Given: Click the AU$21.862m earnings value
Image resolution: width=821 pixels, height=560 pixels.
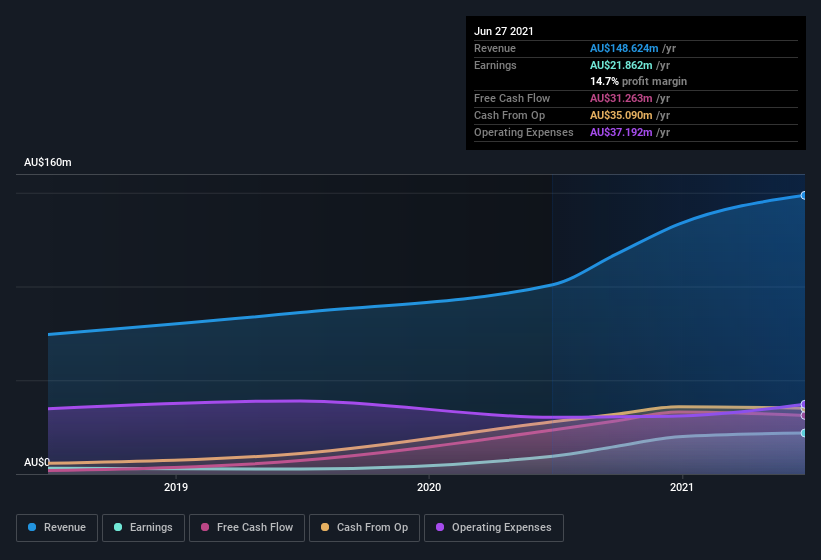Looking at the screenshot, I should click(621, 65).
